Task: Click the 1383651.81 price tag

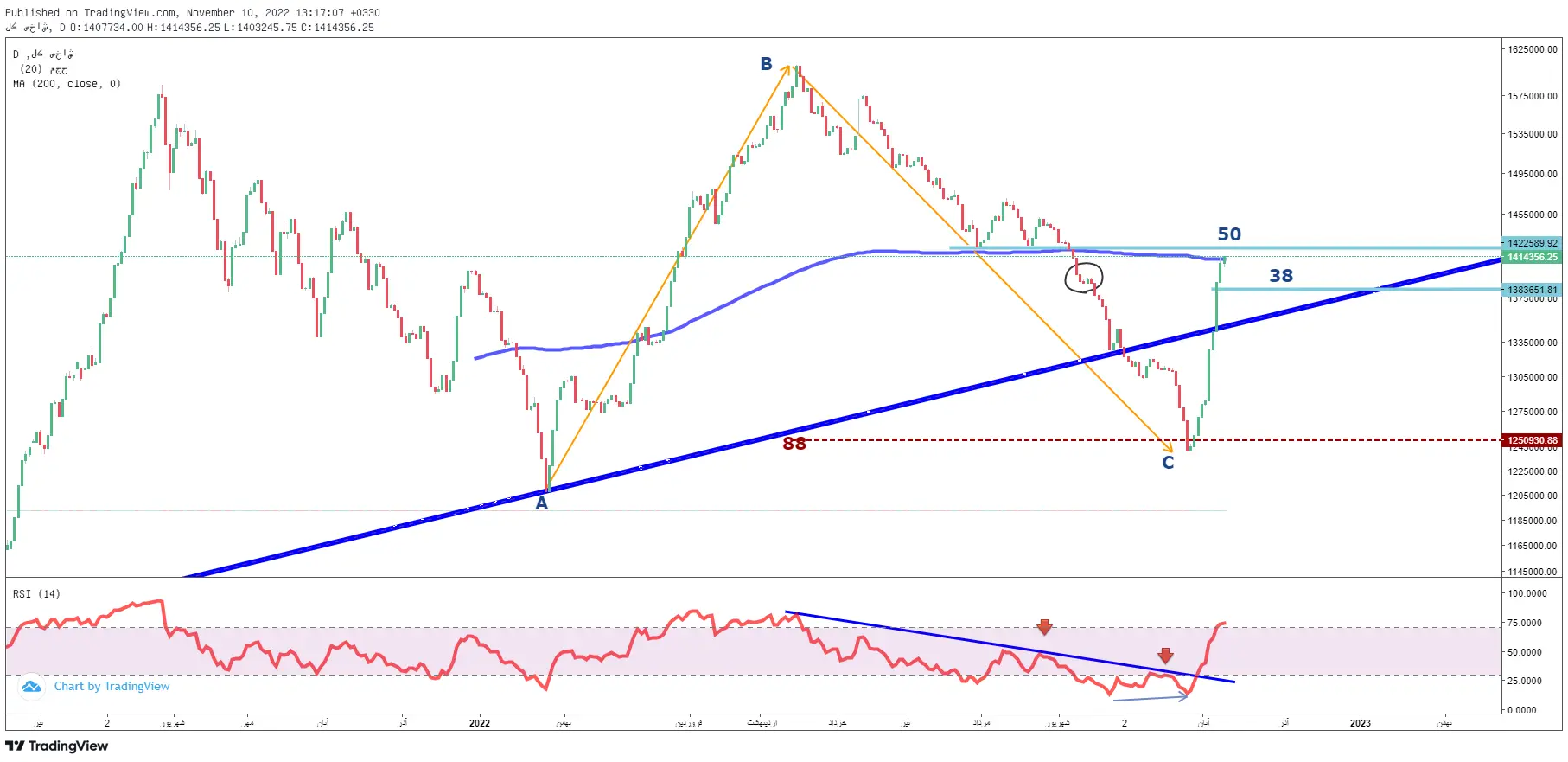Action: pyautogui.click(x=1533, y=290)
